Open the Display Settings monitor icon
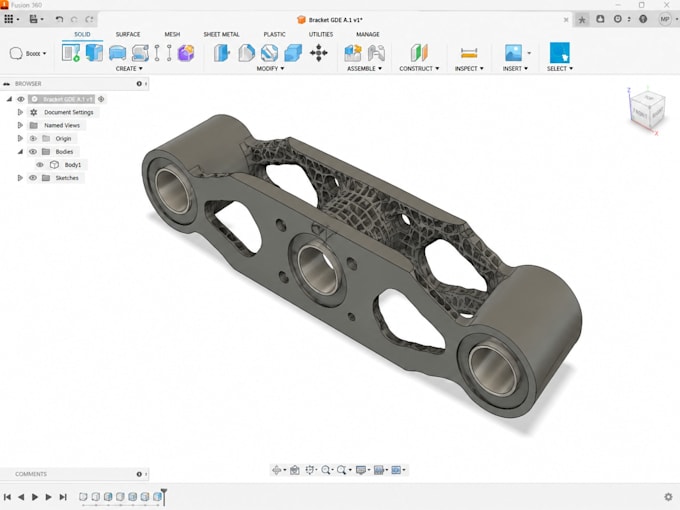Viewport: 680px width, 510px height. click(x=361, y=470)
